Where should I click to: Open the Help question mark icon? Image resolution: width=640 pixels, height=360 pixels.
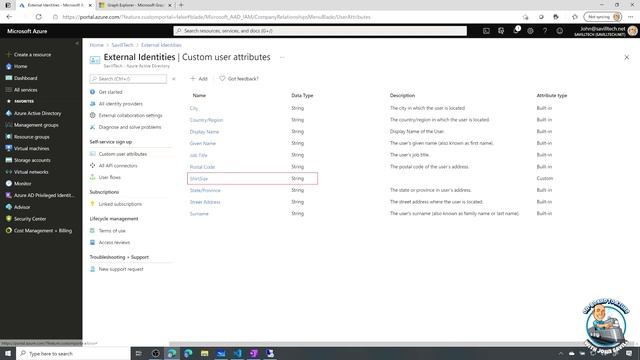pyautogui.click(x=545, y=31)
